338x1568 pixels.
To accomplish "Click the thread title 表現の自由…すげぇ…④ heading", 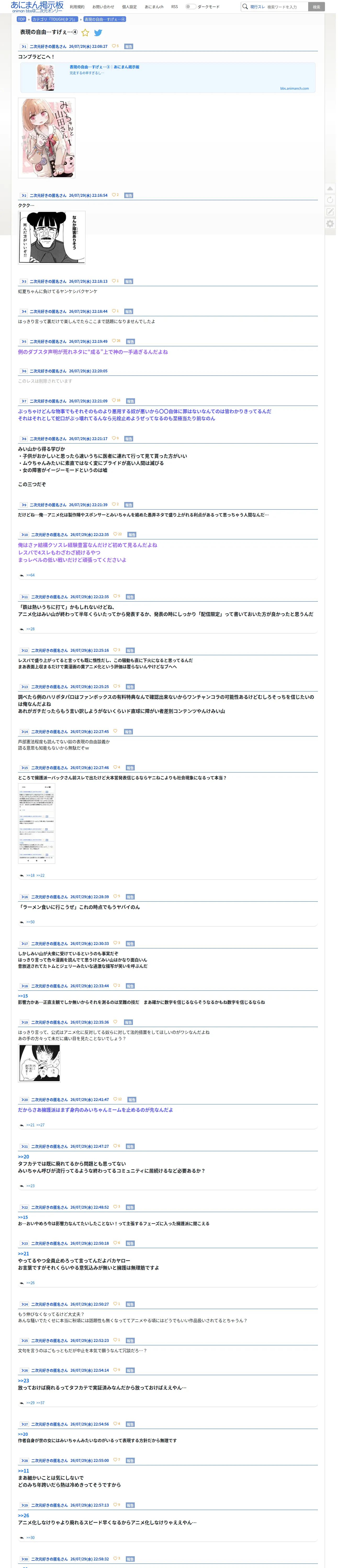I will (49, 32).
